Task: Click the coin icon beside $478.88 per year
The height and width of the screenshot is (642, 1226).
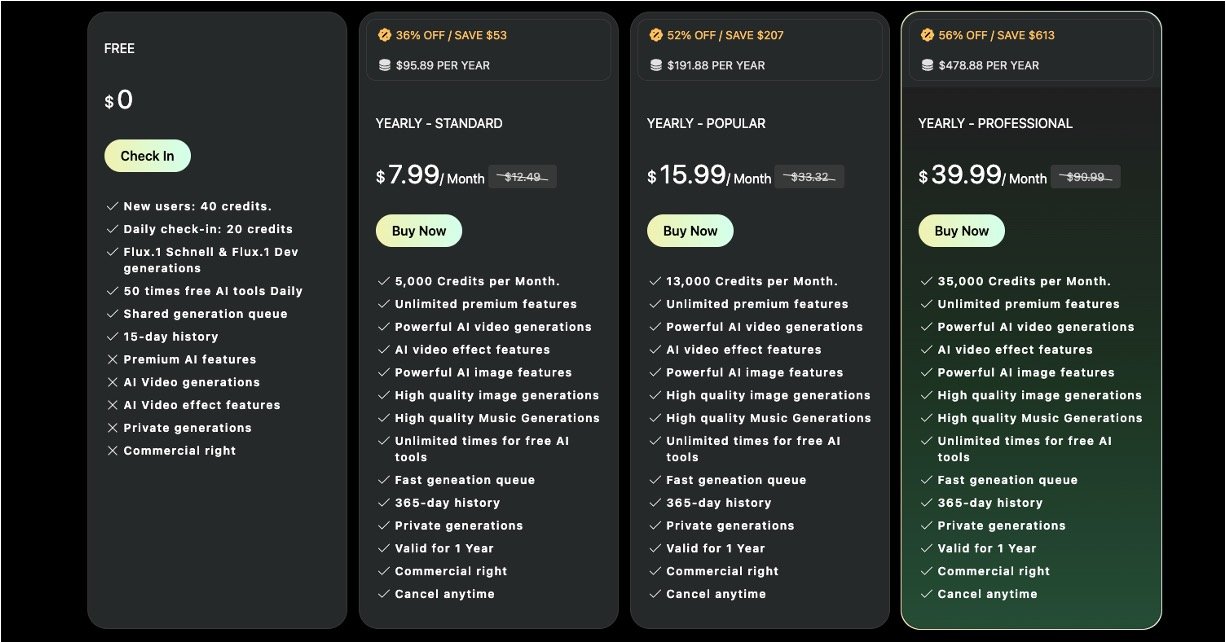Action: point(927,65)
